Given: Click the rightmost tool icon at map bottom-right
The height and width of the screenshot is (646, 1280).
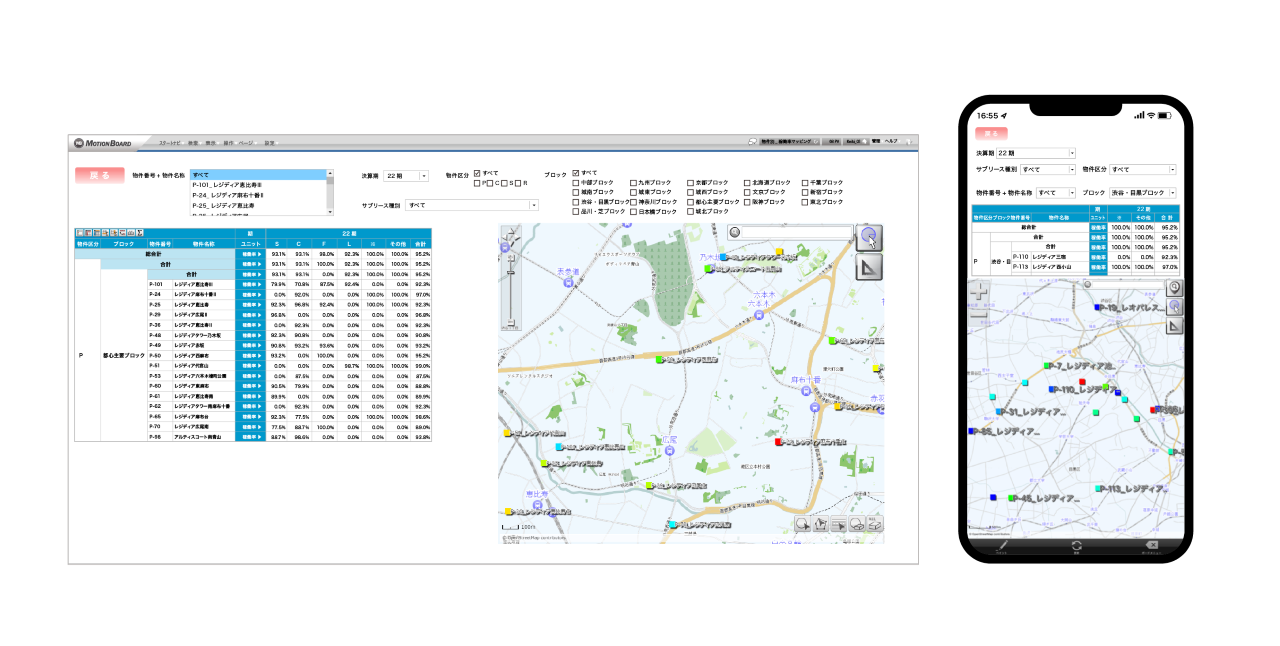Looking at the screenshot, I should click(x=875, y=523).
